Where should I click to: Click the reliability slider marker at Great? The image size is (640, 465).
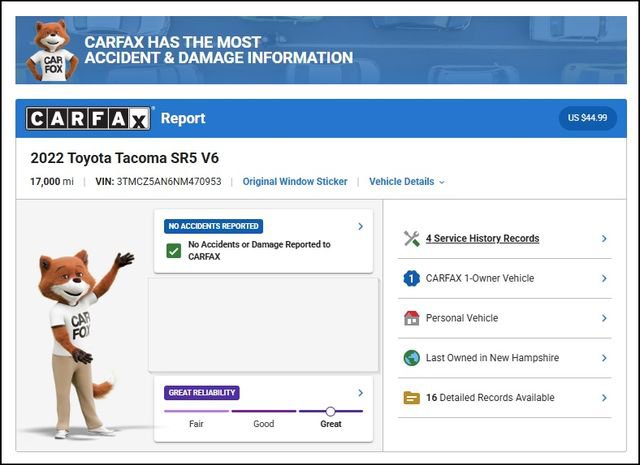pyautogui.click(x=330, y=411)
